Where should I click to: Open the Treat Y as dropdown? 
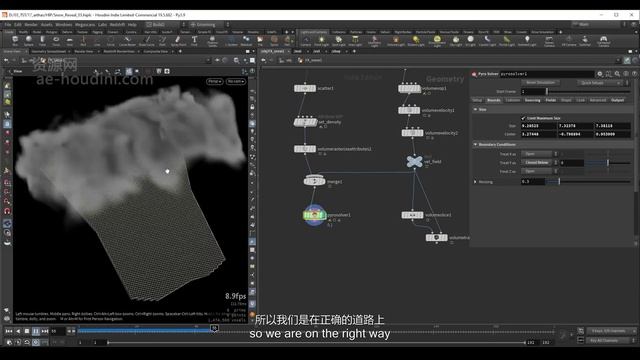click(539, 162)
